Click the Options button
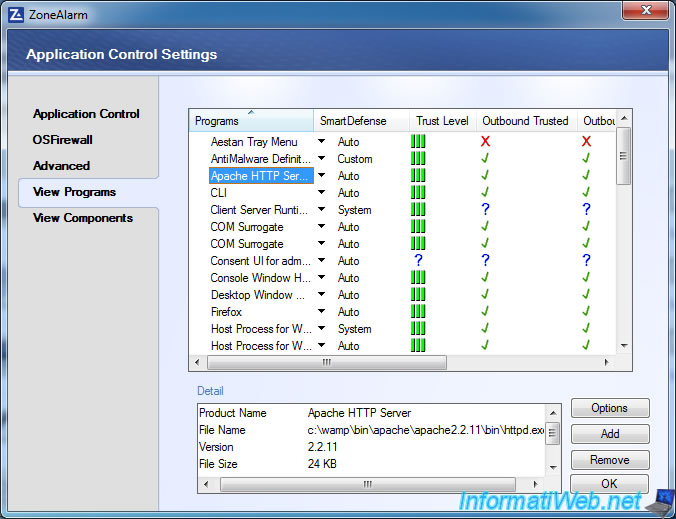The image size is (676, 519). (610, 408)
